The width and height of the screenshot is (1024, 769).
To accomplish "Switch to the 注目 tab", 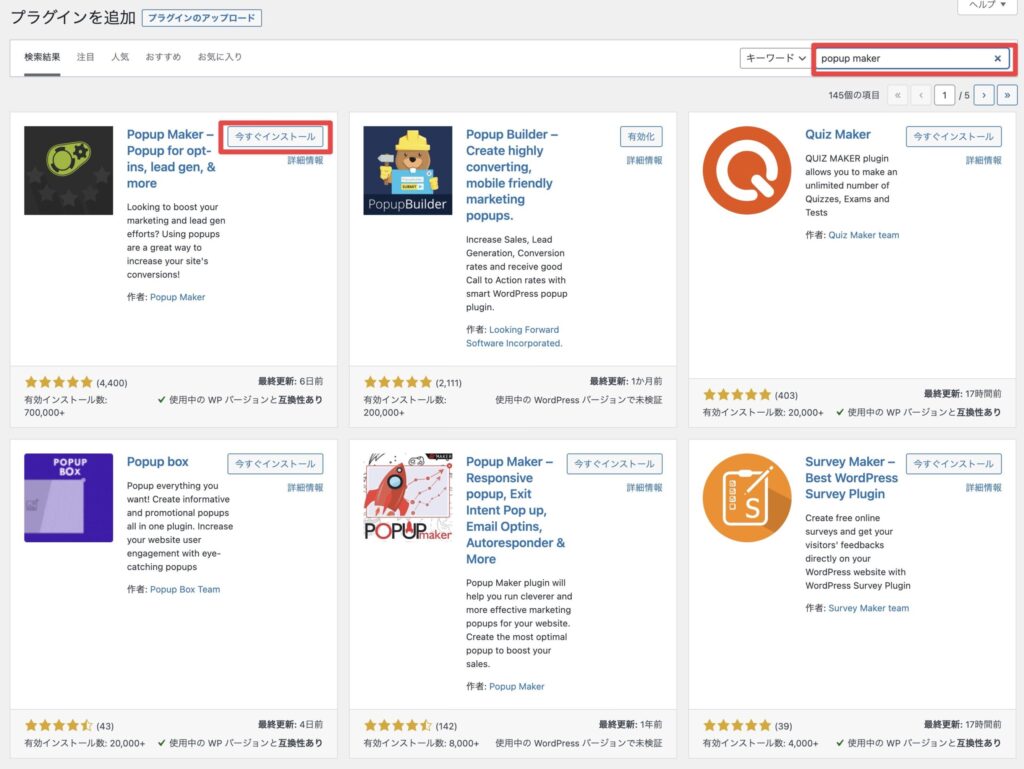I will click(x=86, y=57).
